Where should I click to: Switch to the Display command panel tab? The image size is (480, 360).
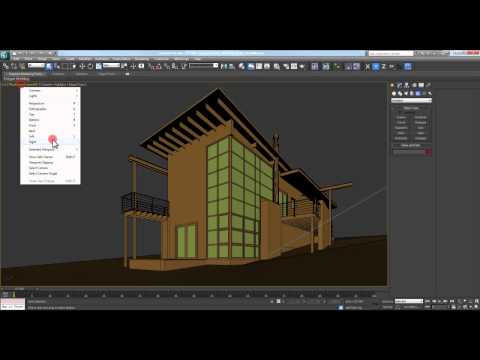click(x=421, y=85)
